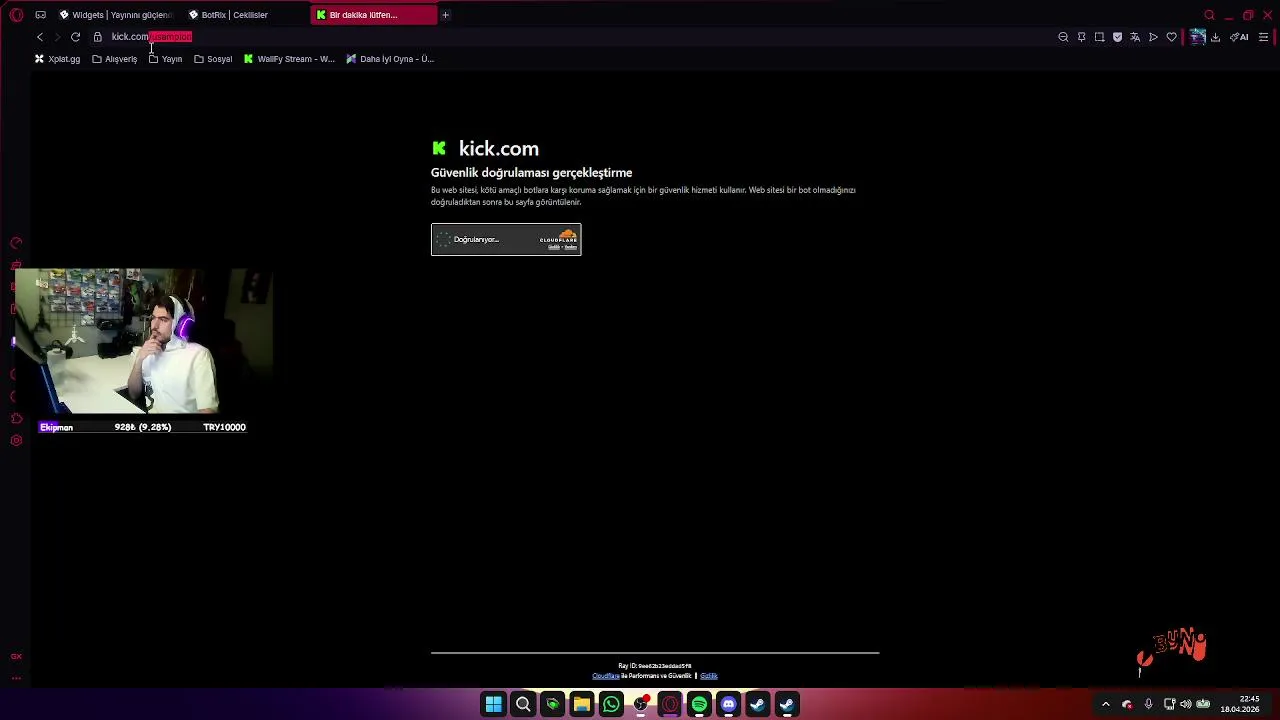Click the tab search magnifier in the title bar

pos(1209,15)
